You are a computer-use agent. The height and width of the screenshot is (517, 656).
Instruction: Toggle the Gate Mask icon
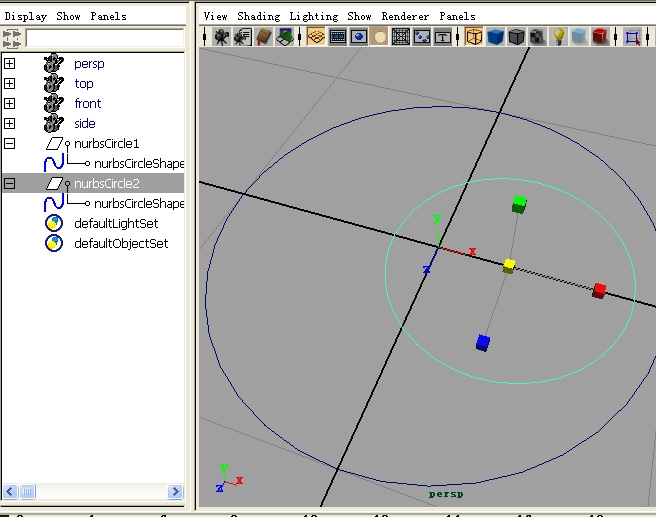[x=380, y=37]
